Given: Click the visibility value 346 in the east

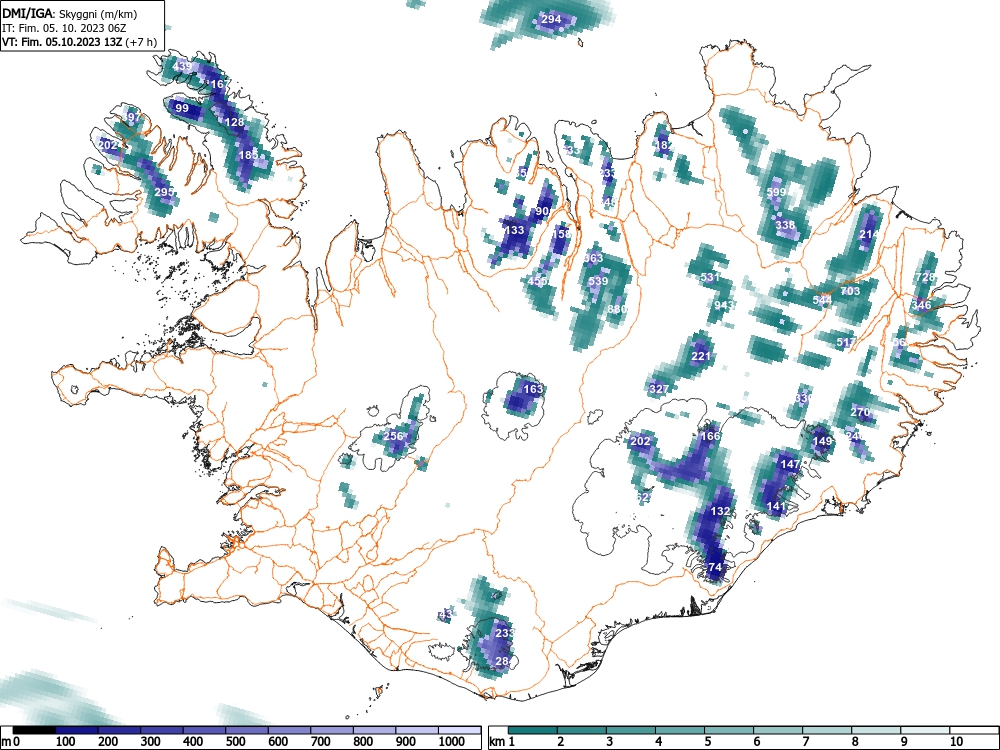Looking at the screenshot, I should (x=921, y=305).
